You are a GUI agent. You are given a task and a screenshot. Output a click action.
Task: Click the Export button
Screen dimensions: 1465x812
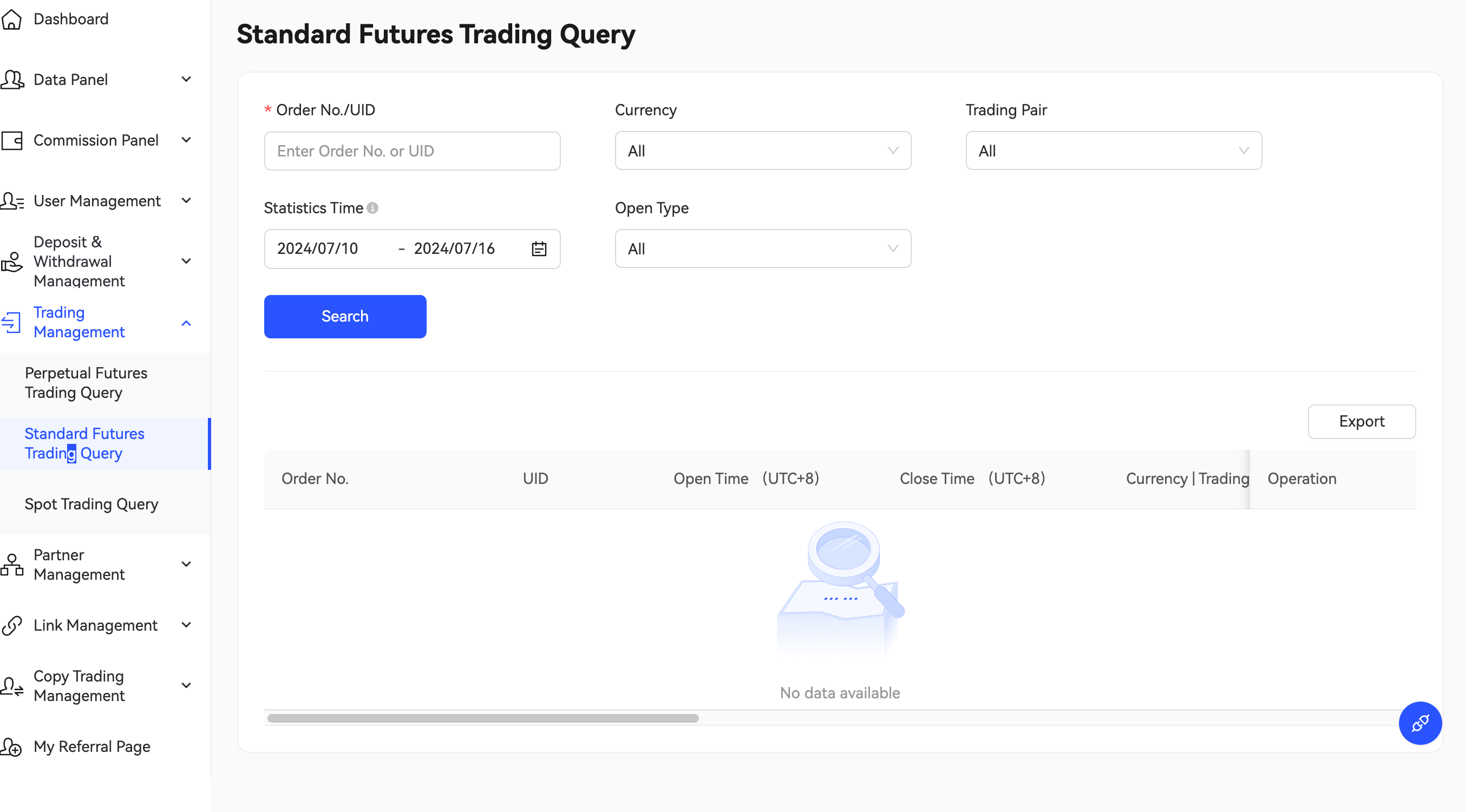[1361, 421]
